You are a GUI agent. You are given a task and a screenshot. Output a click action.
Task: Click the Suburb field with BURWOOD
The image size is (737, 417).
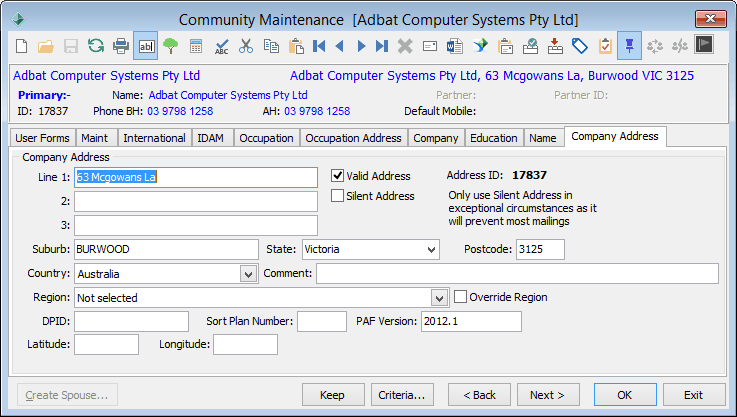pos(166,249)
